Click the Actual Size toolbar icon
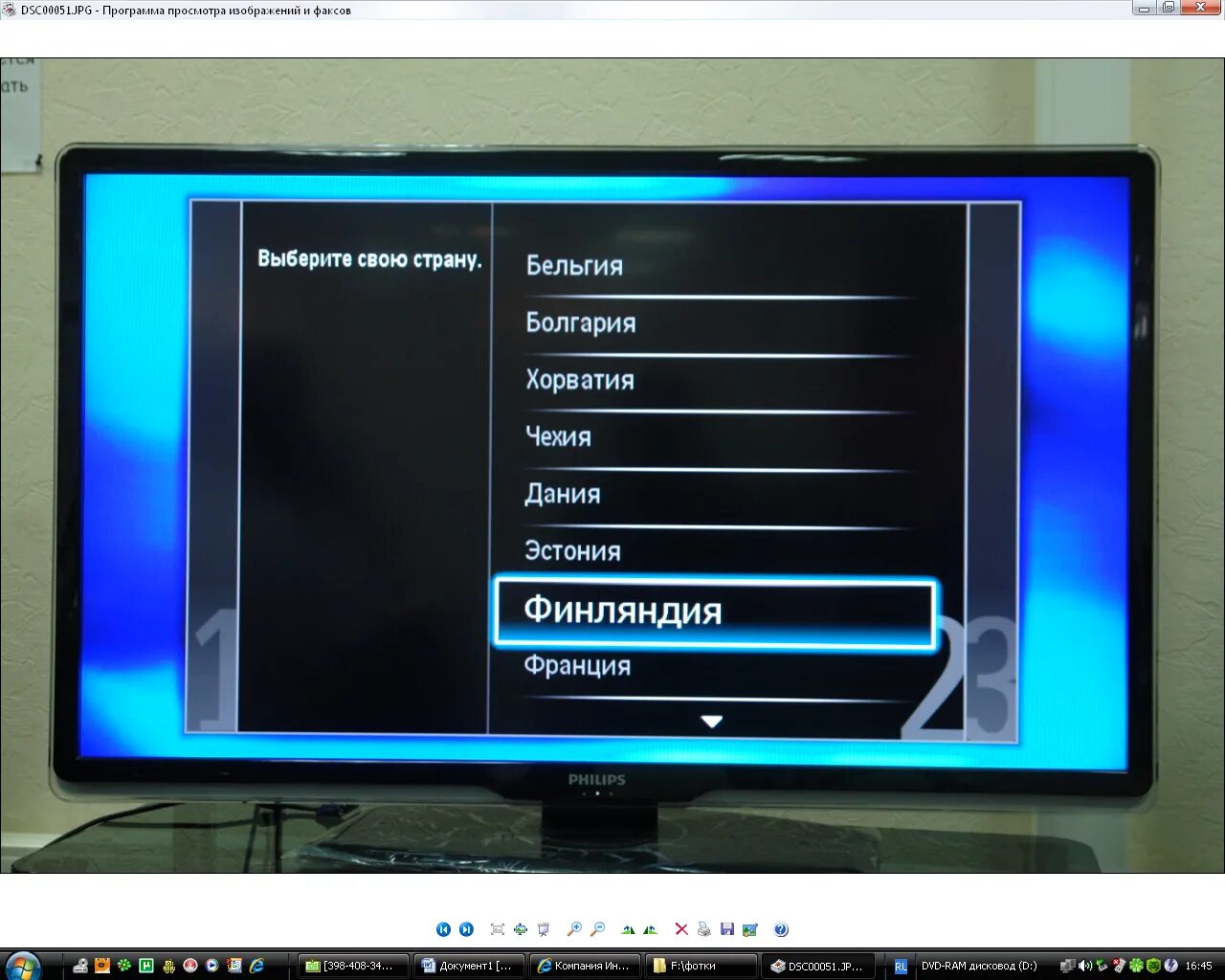The image size is (1225, 980). coord(521,929)
